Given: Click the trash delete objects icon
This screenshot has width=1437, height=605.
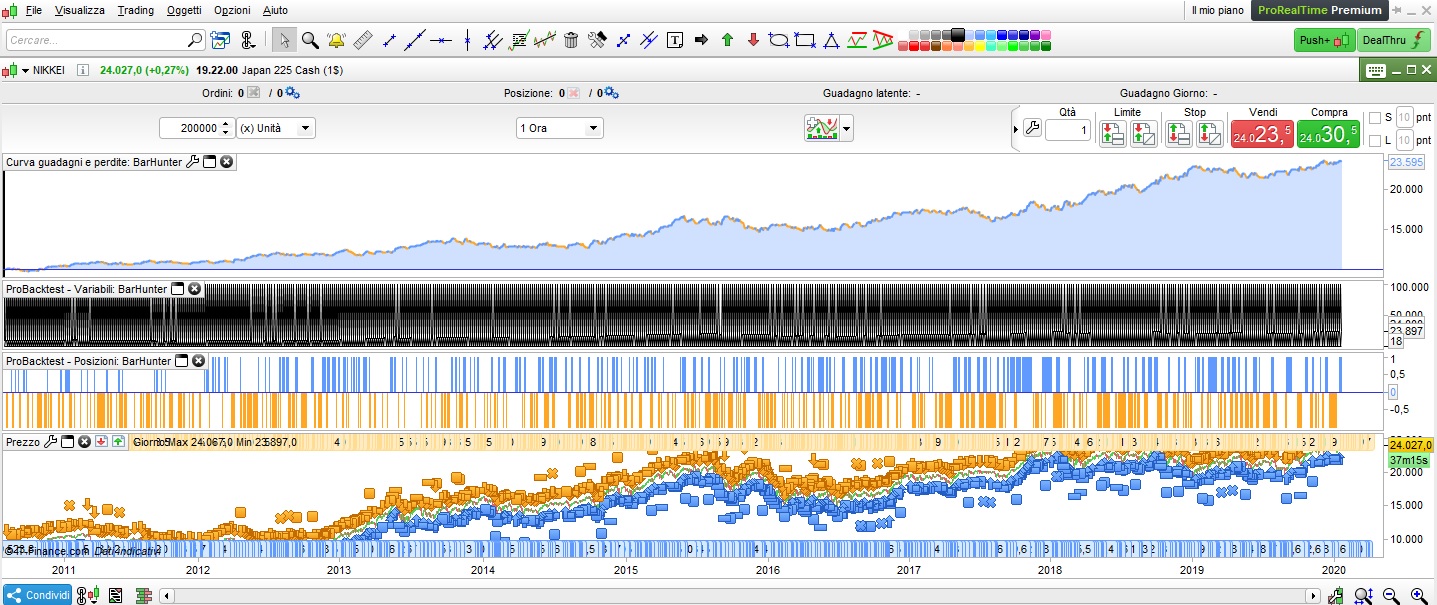Looking at the screenshot, I should point(571,40).
